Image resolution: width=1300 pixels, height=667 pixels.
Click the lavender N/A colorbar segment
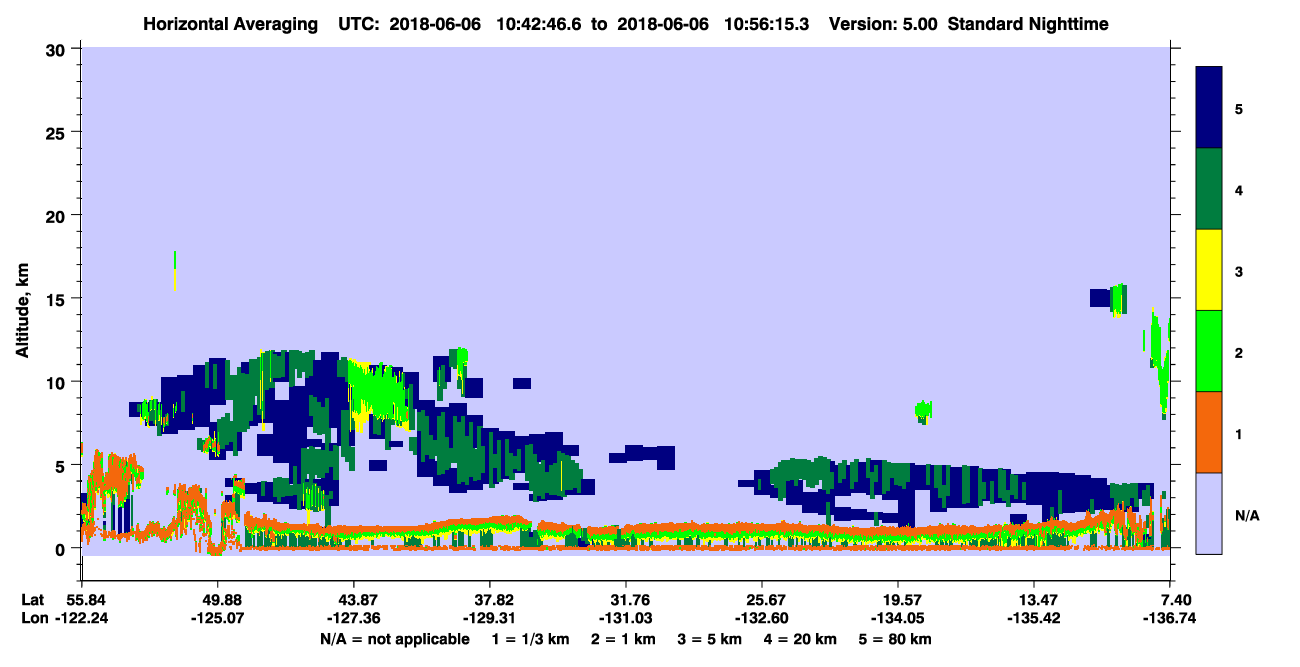click(x=1209, y=513)
